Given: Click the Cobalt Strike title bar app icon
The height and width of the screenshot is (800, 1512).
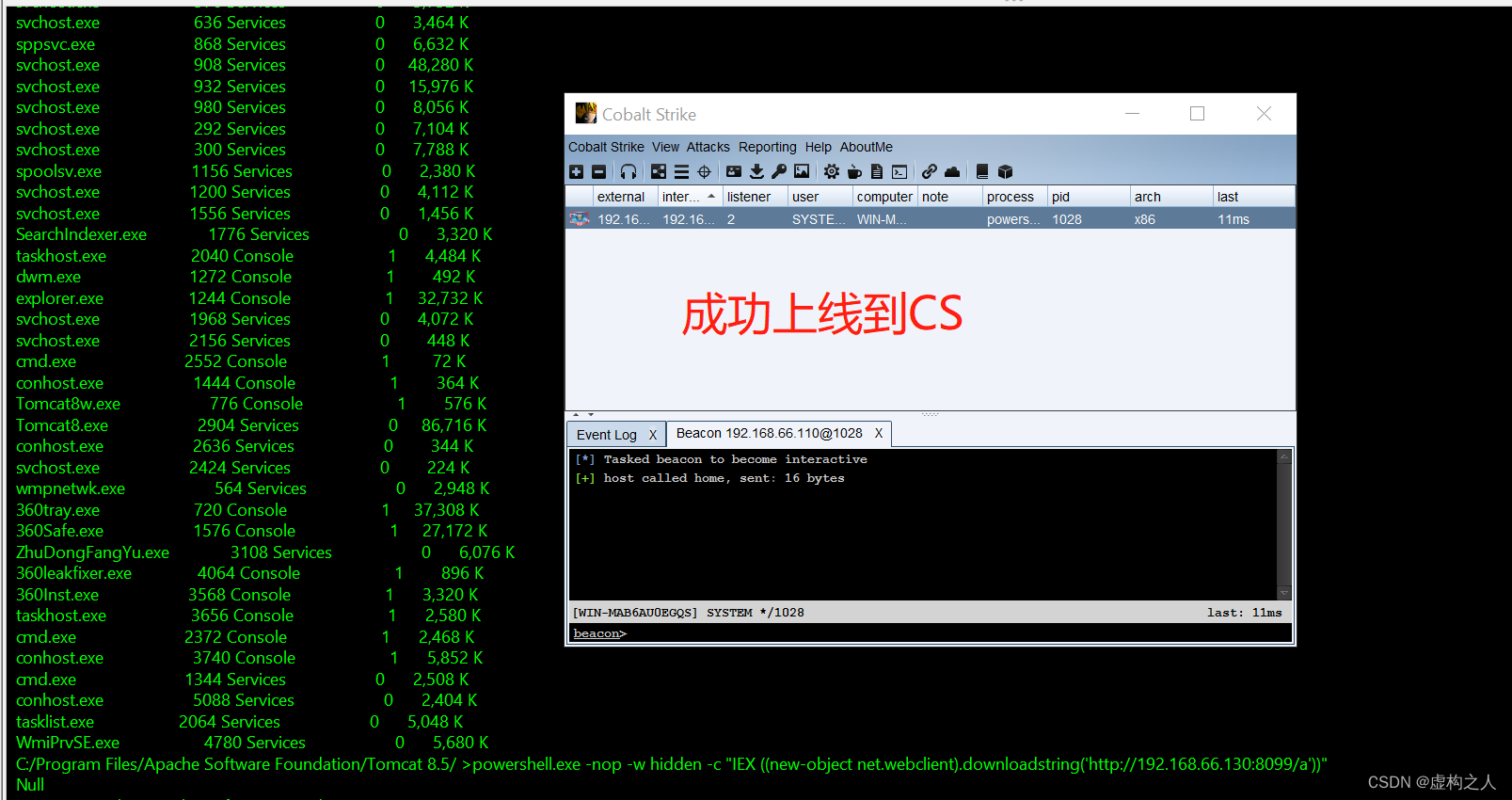Looking at the screenshot, I should pyautogui.click(x=586, y=113).
